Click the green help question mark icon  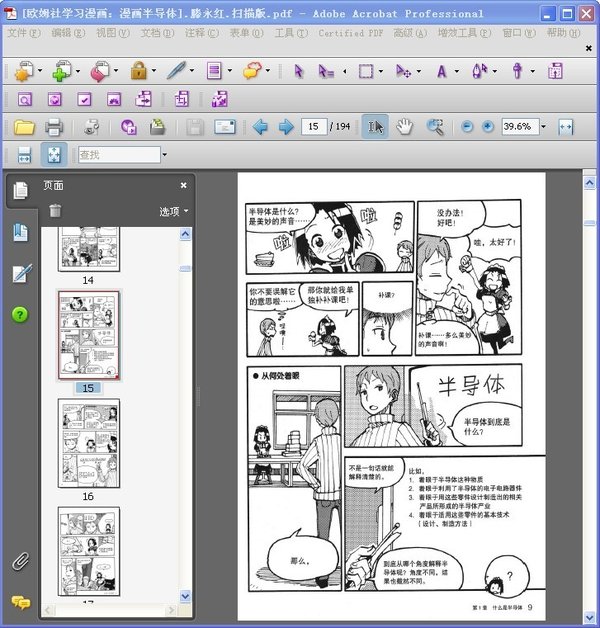coord(20,315)
